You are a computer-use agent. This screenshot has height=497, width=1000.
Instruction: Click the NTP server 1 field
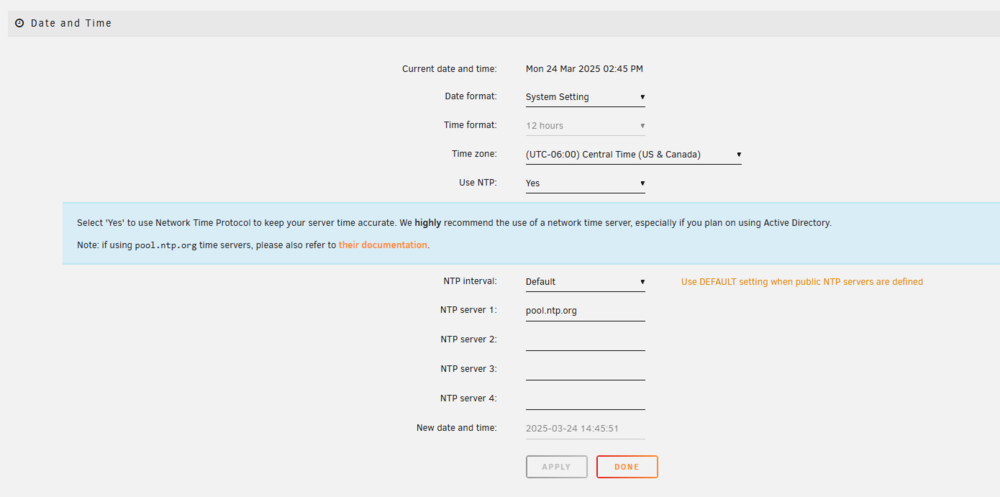[585, 311]
